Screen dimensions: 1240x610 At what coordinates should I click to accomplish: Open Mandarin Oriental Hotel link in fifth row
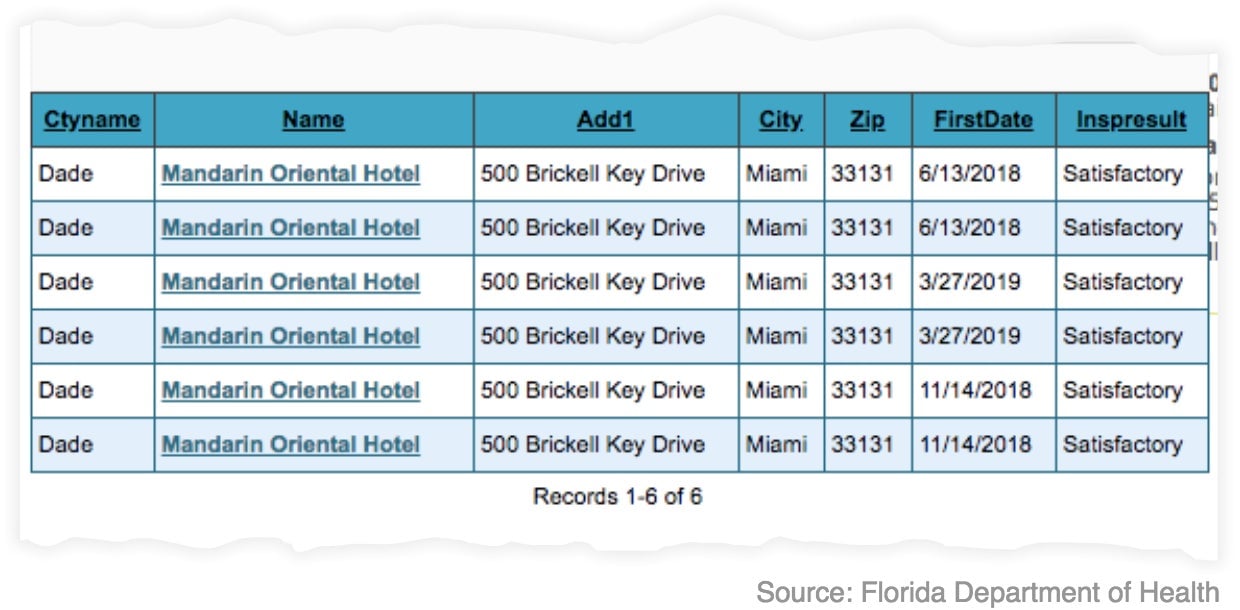(291, 390)
